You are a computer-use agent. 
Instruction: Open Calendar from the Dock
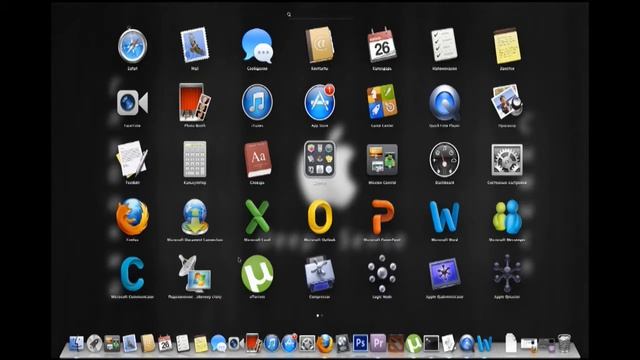165,343
